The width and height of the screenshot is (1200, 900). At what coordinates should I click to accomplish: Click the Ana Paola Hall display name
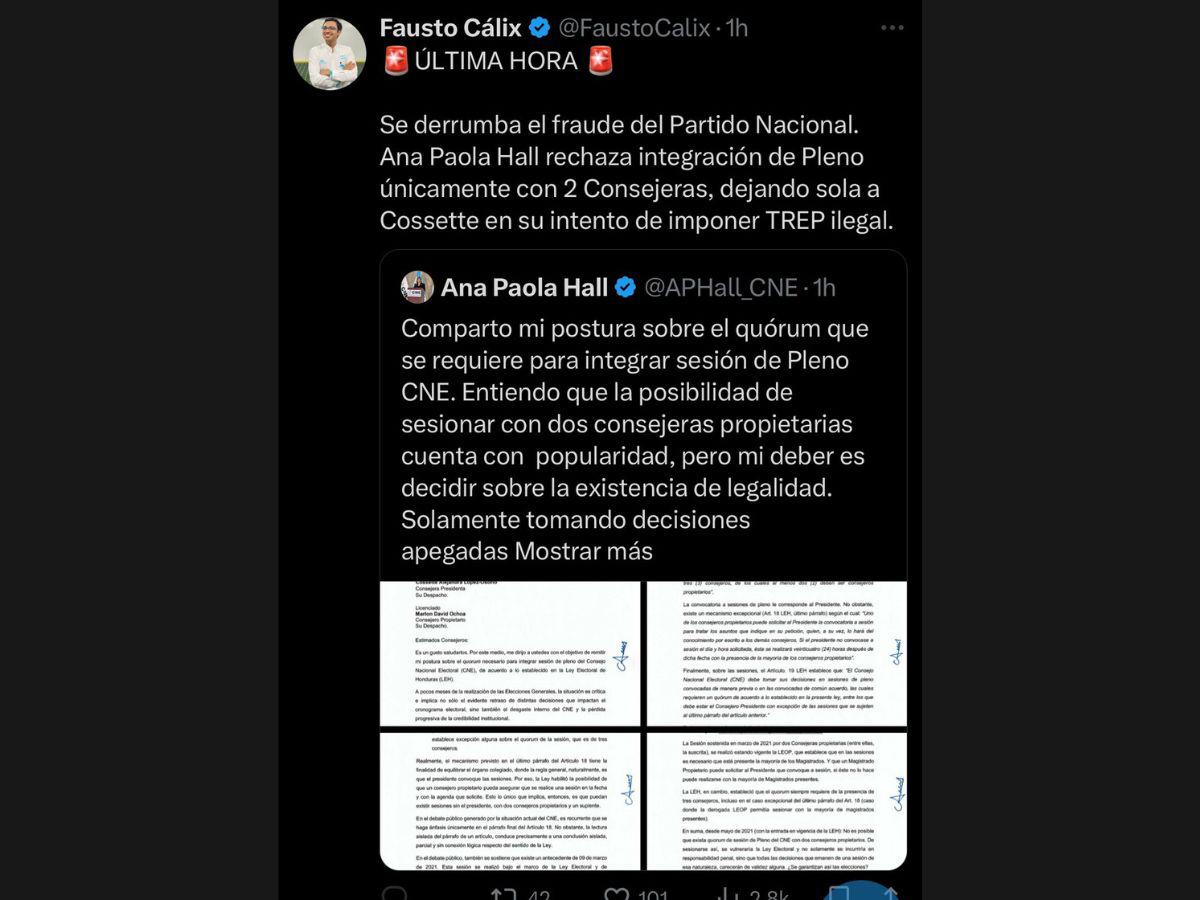(524, 288)
